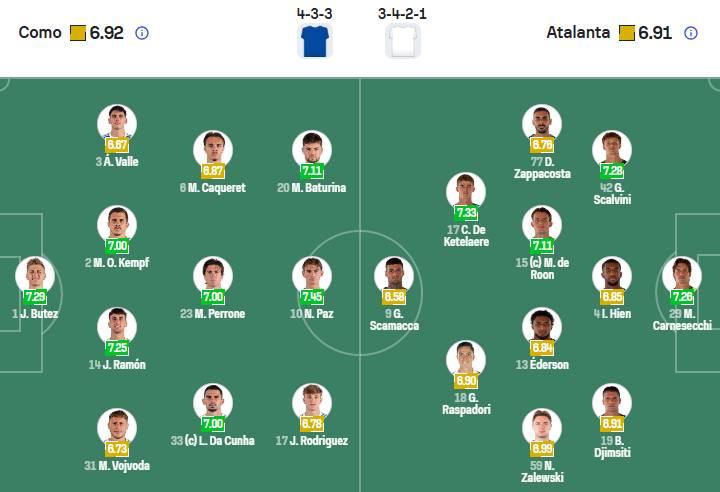Open G. Scamacca player photo
This screenshot has width=720, height=492.
[393, 275]
